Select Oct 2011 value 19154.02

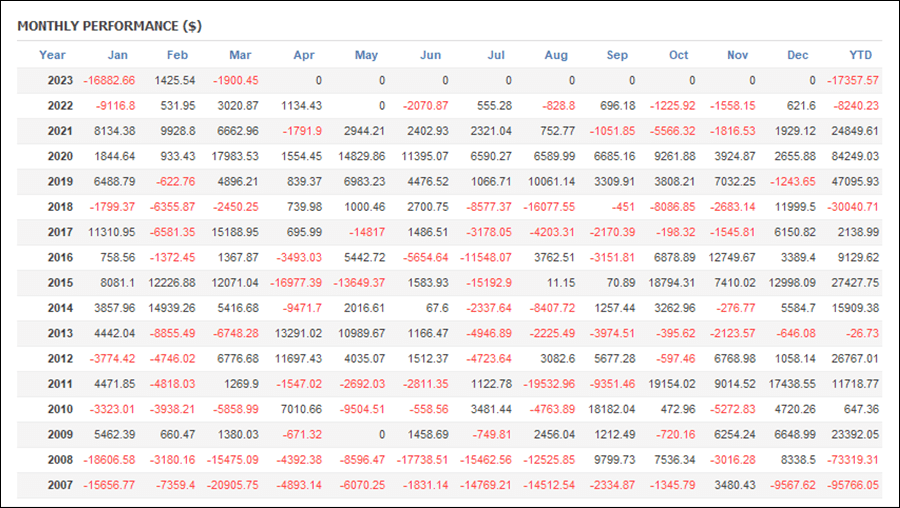click(672, 384)
